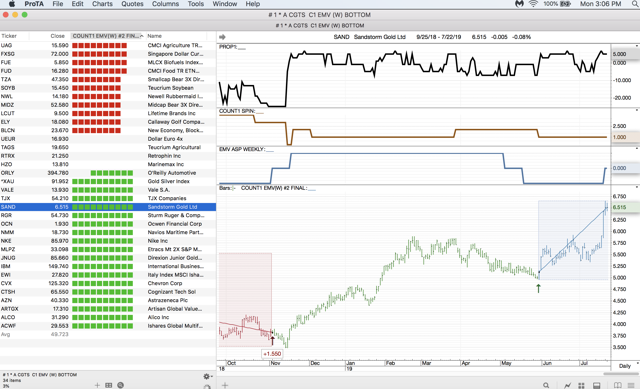Click the red UAG indicator bar cells
640x389 pixels.
(100, 45)
